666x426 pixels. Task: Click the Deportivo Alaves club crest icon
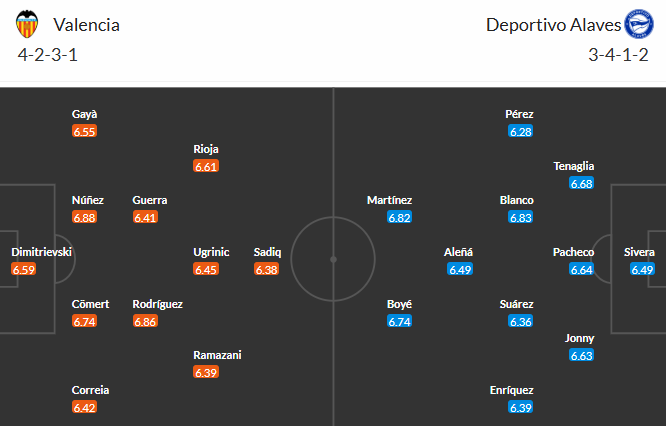coord(636,24)
